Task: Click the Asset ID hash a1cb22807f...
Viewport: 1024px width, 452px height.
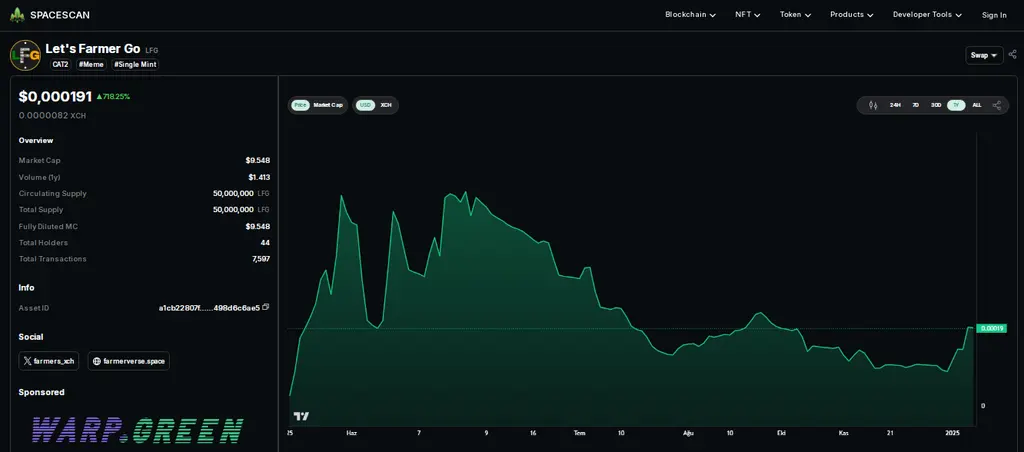Action: [209, 307]
